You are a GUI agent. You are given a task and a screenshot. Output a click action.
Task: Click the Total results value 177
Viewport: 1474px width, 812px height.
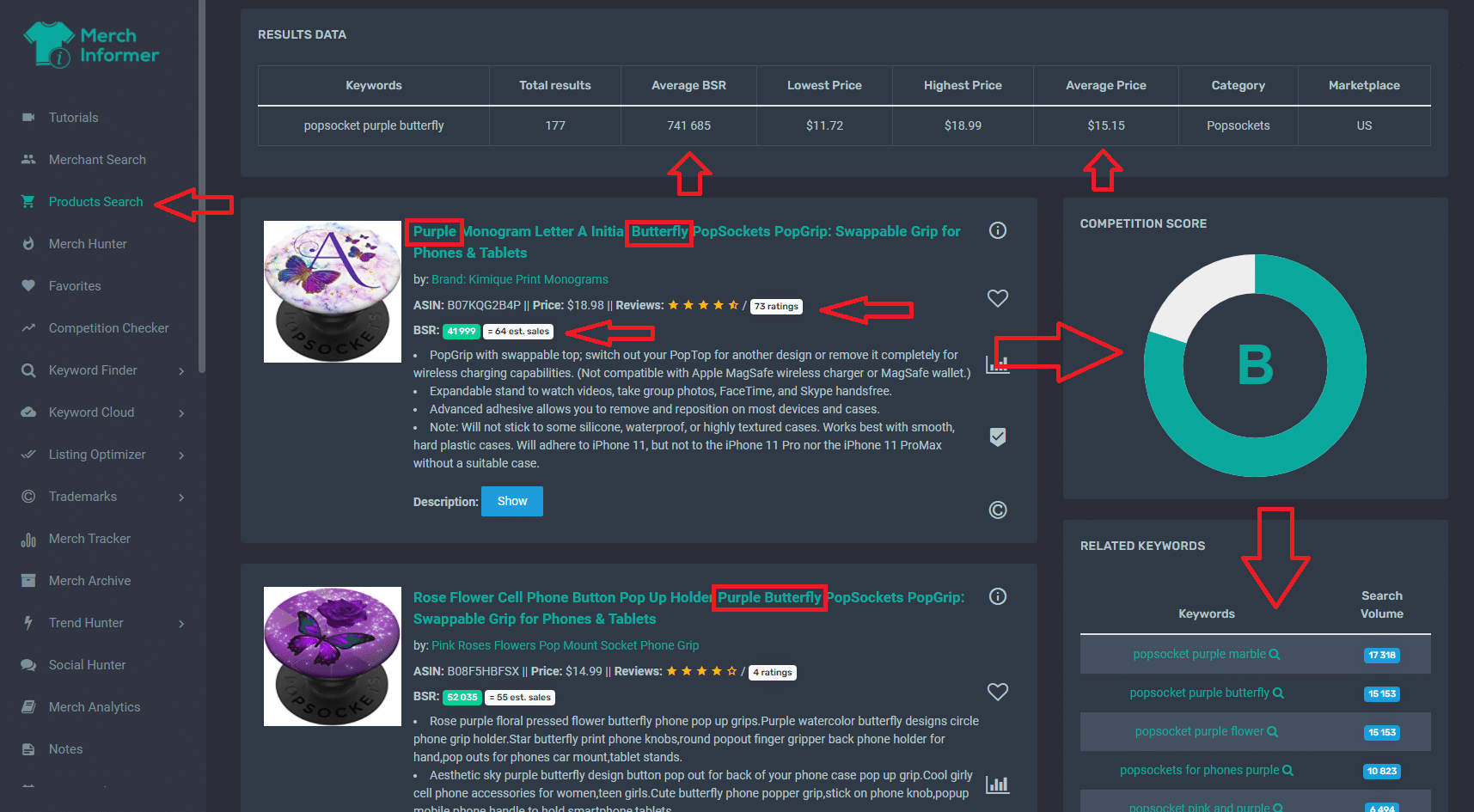pyautogui.click(x=555, y=125)
